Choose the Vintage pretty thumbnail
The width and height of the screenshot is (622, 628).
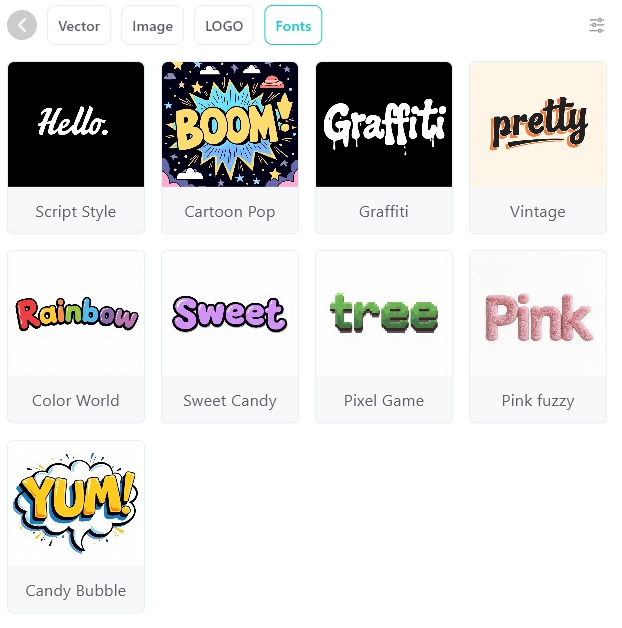(538, 125)
